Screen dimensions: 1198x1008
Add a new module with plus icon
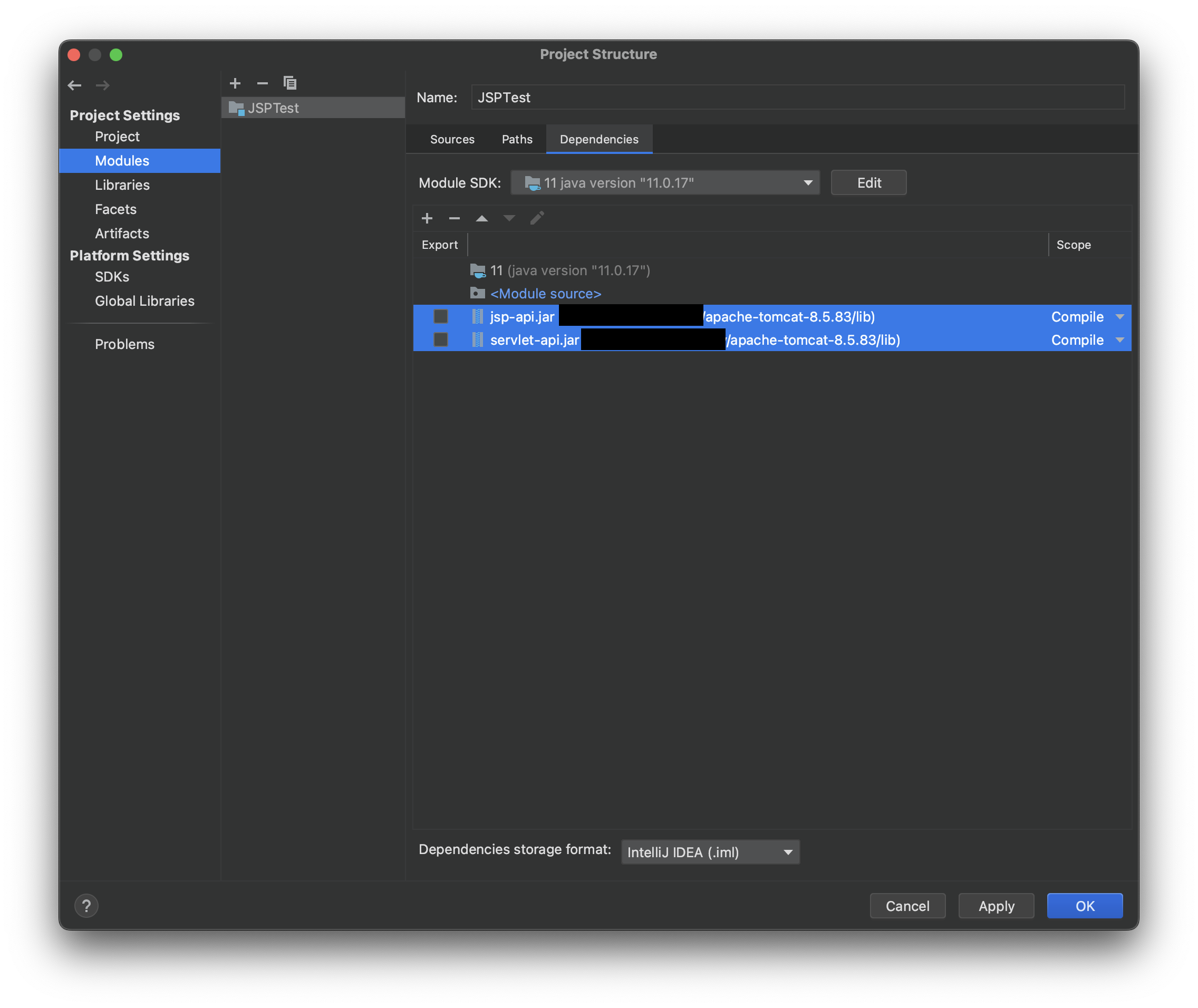click(235, 83)
